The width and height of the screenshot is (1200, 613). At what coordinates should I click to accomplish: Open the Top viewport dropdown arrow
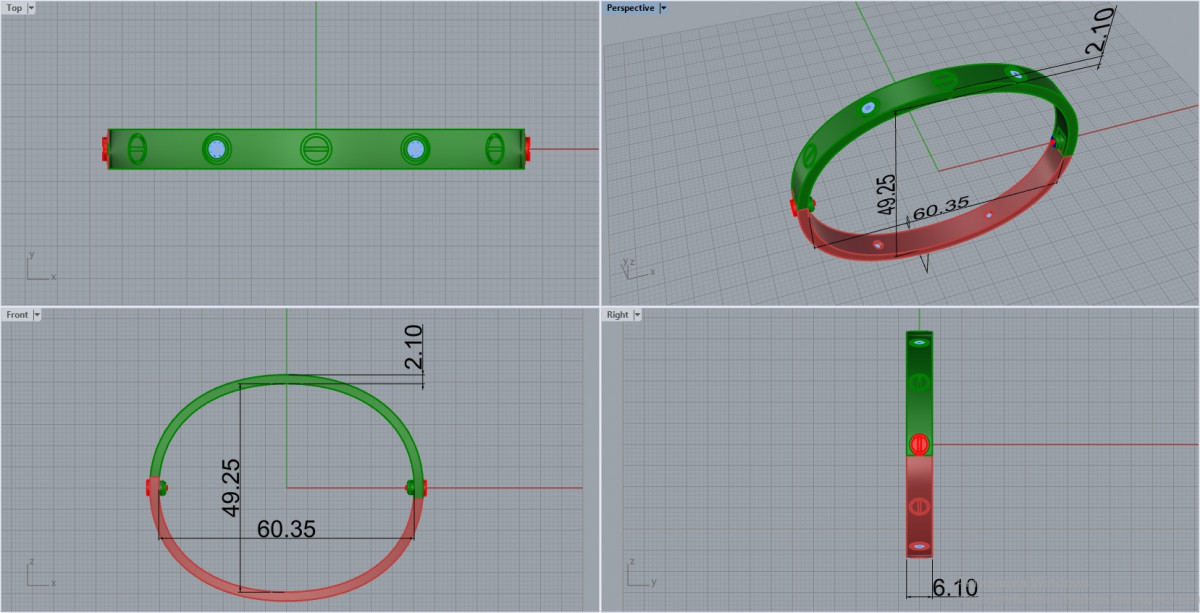coord(32,7)
